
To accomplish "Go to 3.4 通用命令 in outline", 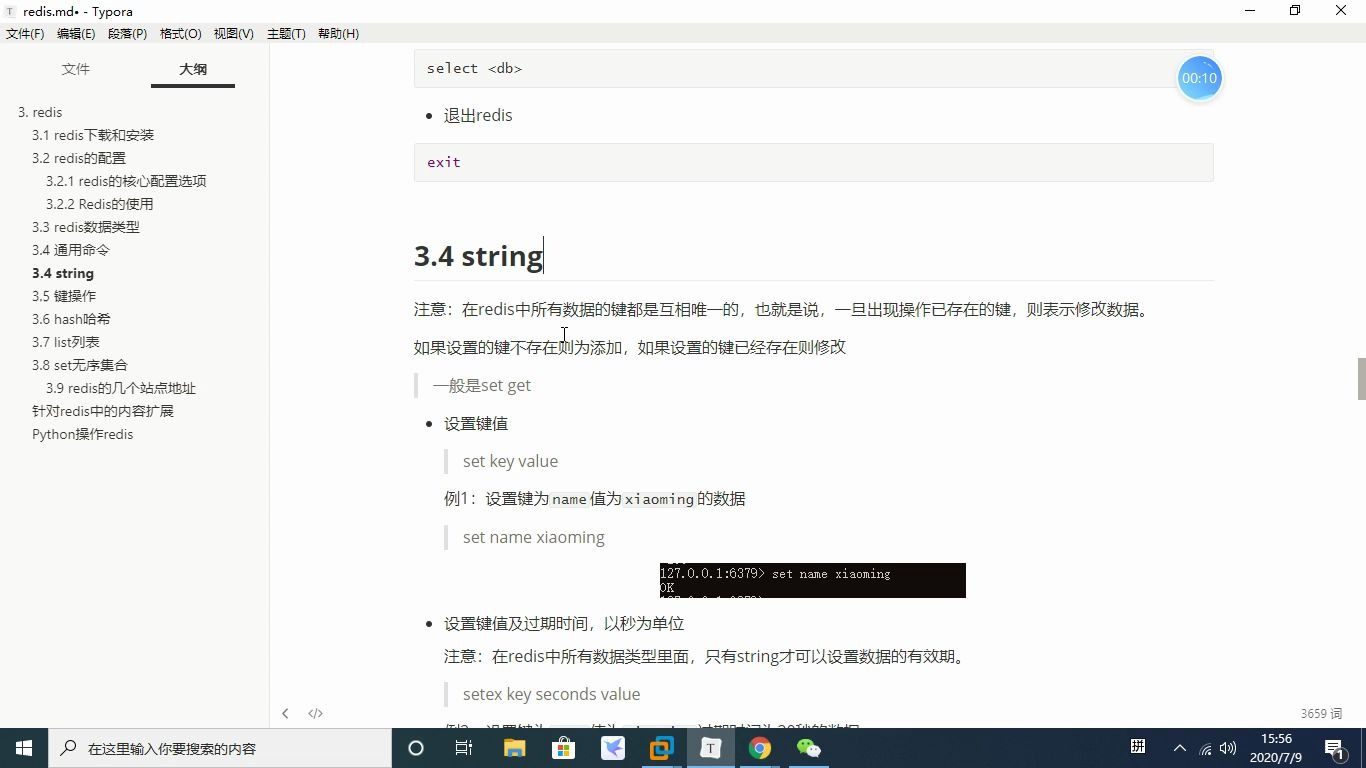I will [x=71, y=250].
